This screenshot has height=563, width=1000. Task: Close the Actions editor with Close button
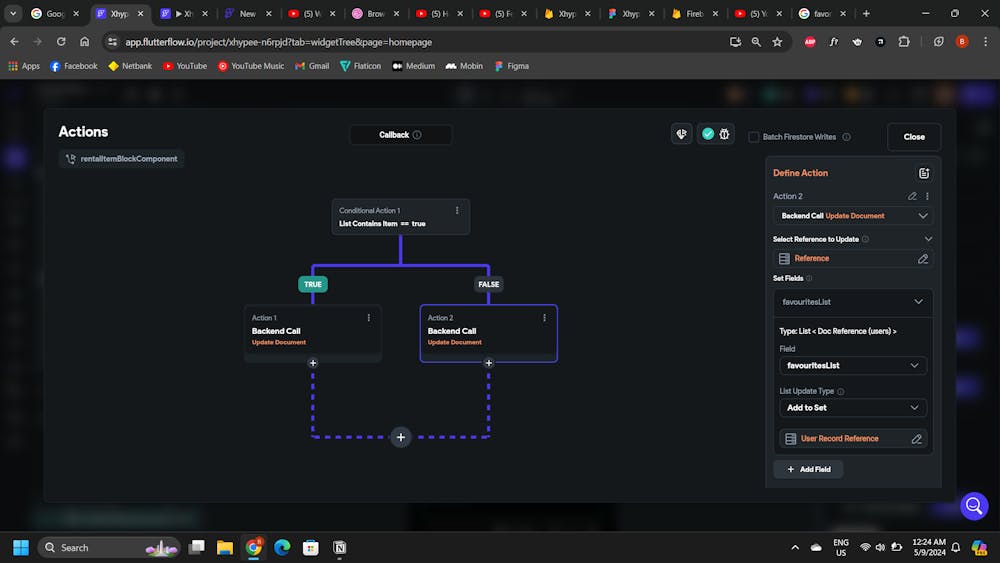[913, 137]
